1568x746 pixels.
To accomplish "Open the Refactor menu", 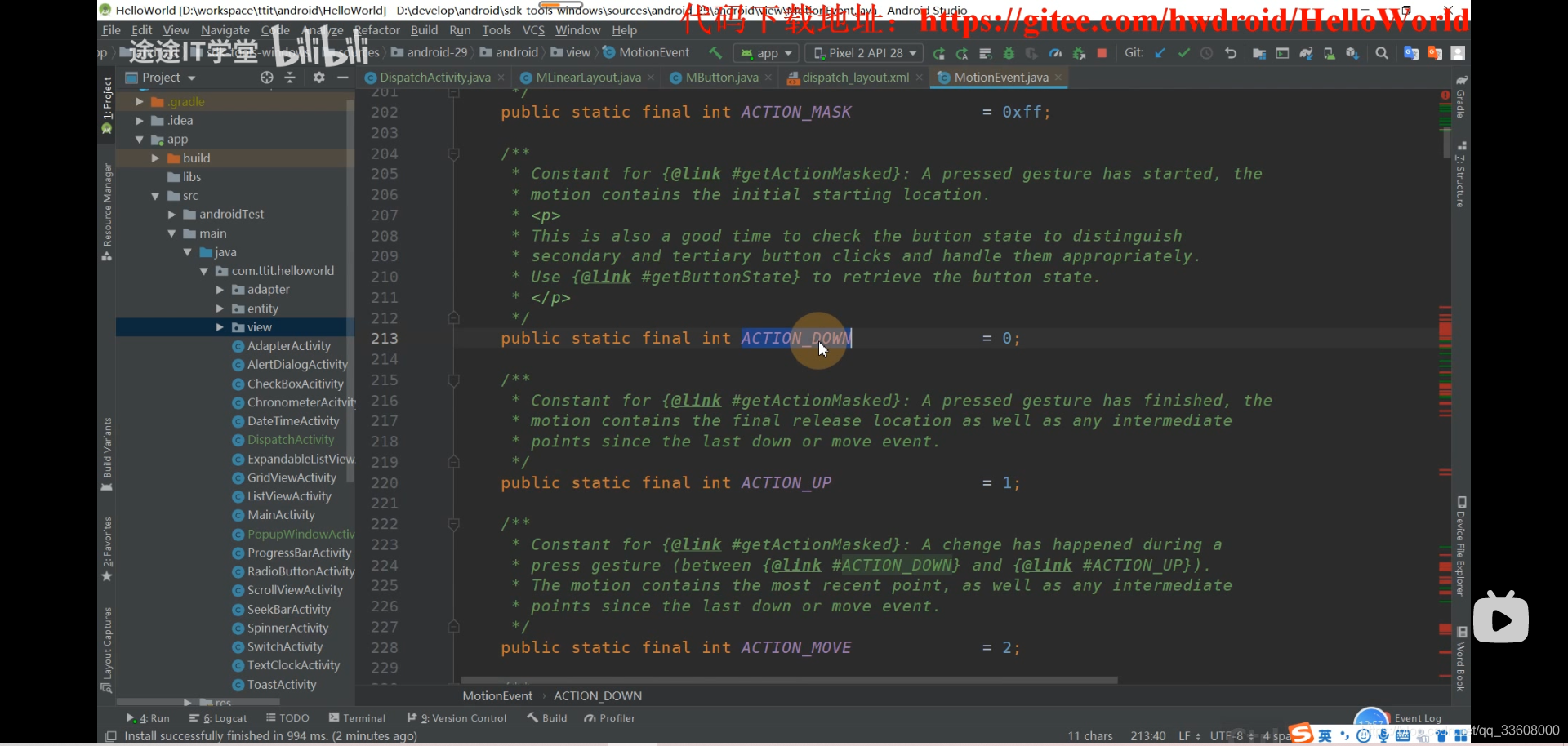I will tap(377, 30).
